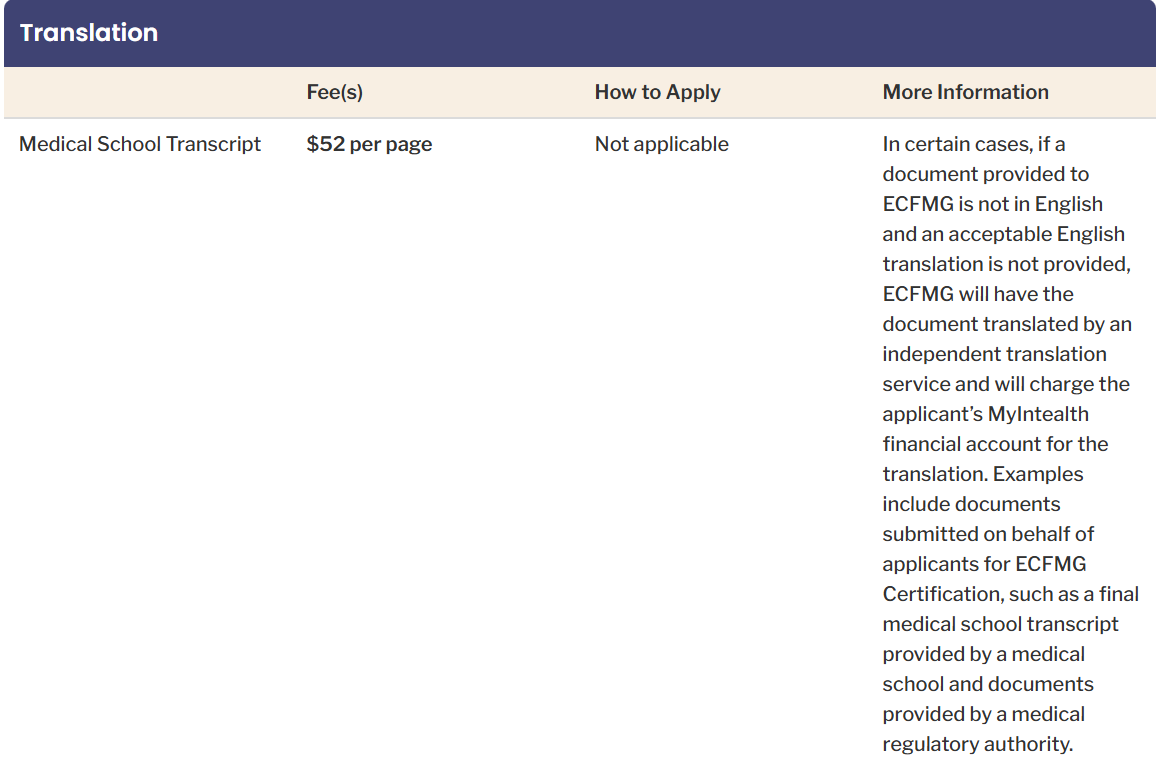Click the 'How to Apply' column header

[x=657, y=92]
